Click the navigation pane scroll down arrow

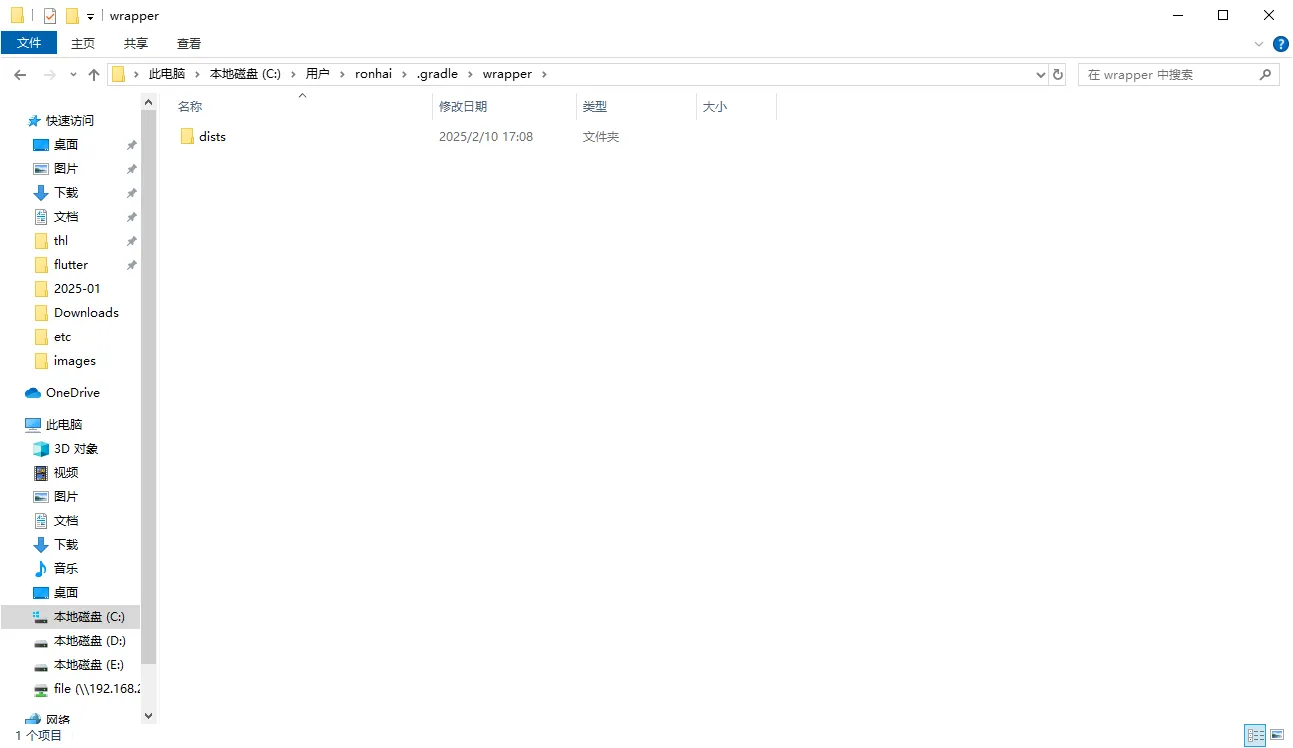(149, 715)
